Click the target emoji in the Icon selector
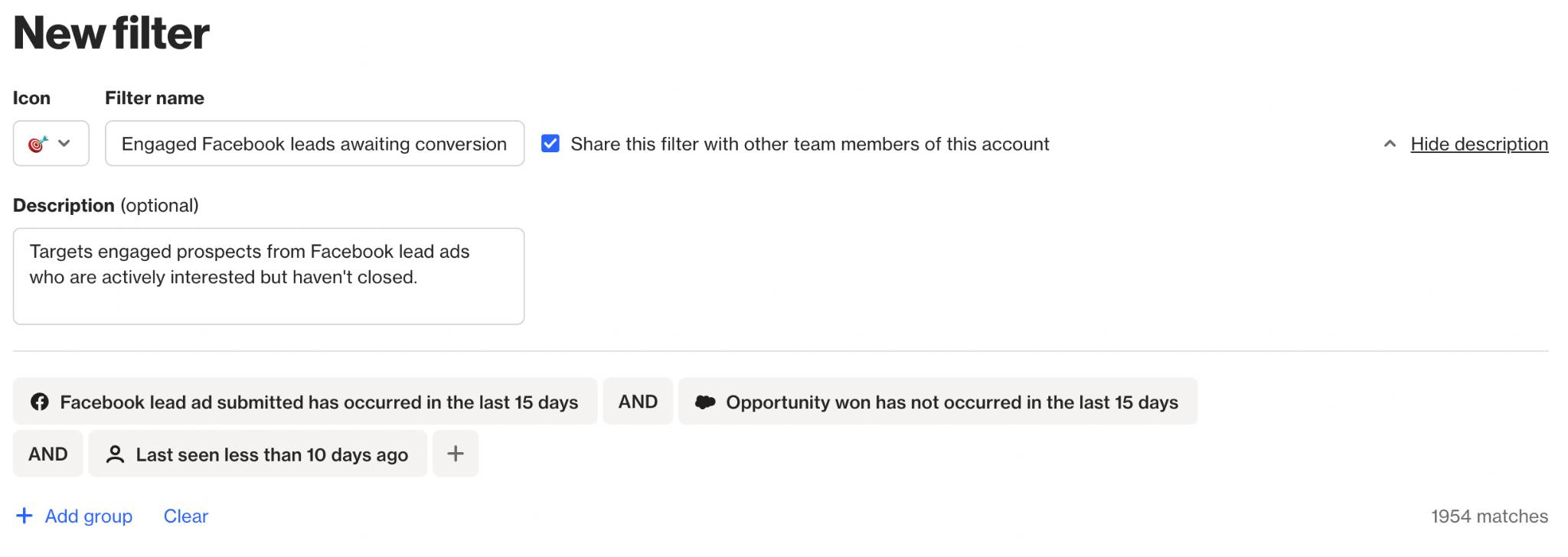 pos(38,144)
